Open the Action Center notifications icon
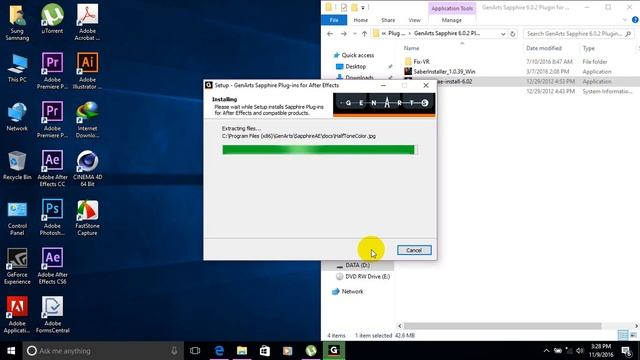Image resolution: width=640 pixels, height=360 pixels. click(x=627, y=351)
